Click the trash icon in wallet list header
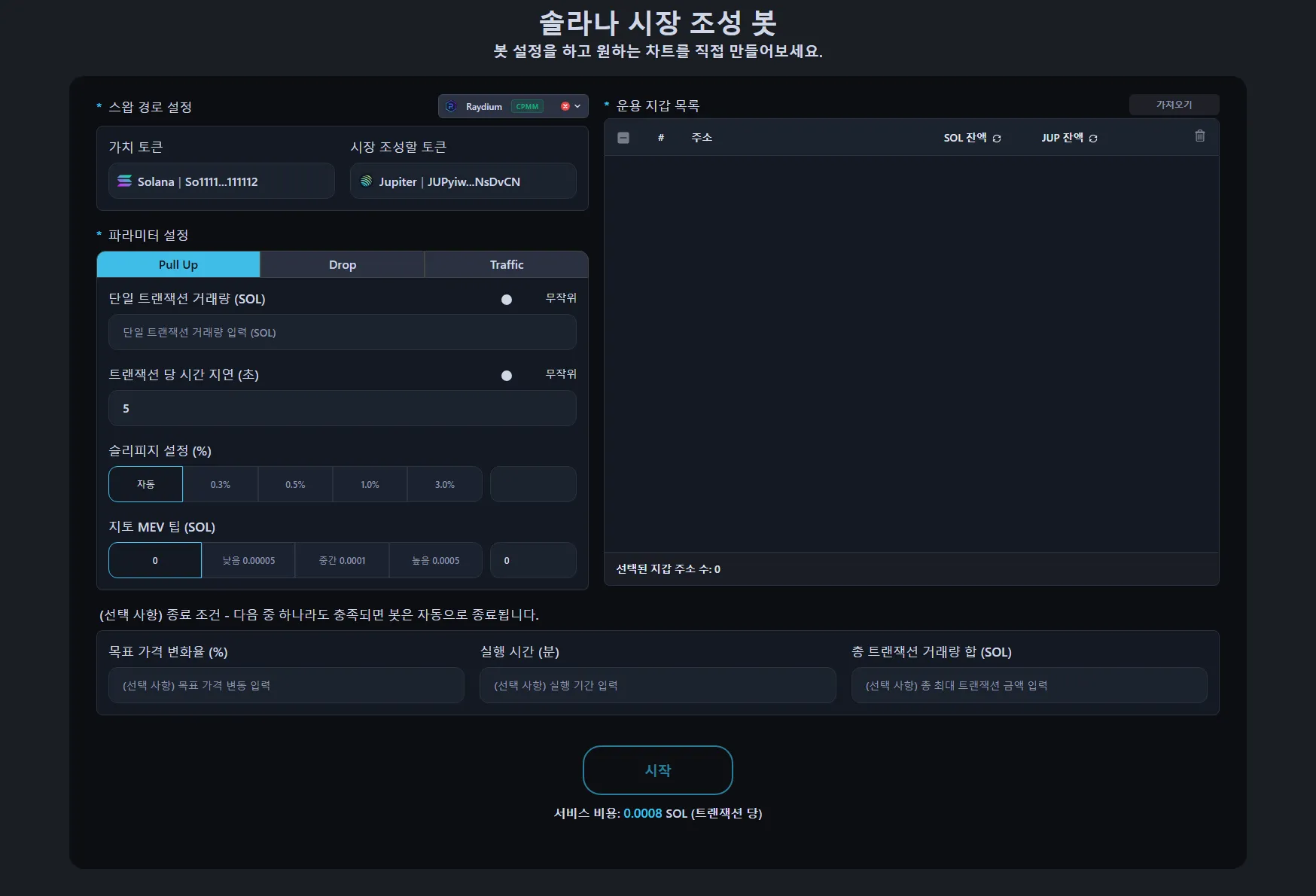 [x=1199, y=136]
